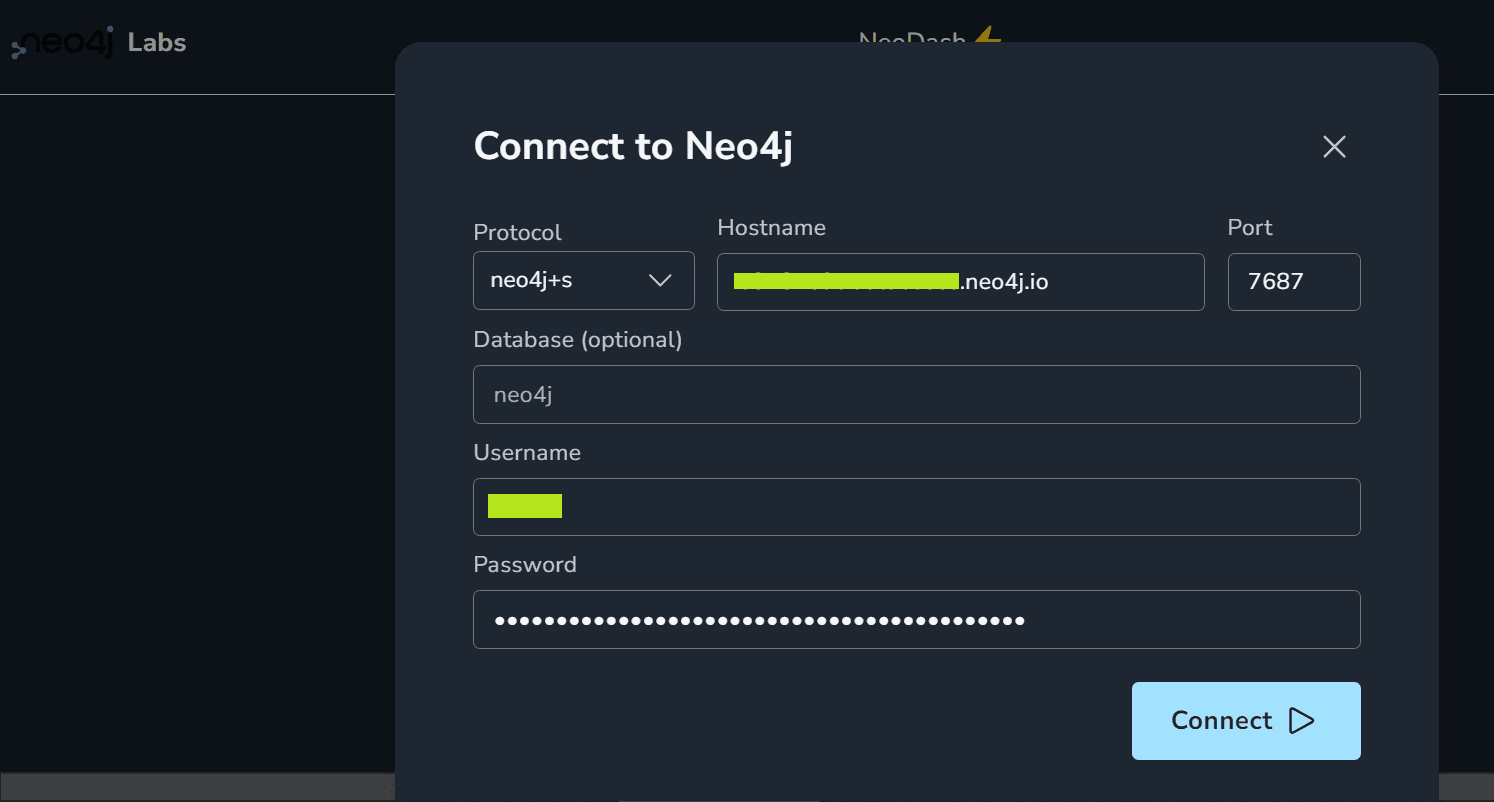Click the neo4j logo in header
This screenshot has width=1494, height=802.
(x=64, y=44)
